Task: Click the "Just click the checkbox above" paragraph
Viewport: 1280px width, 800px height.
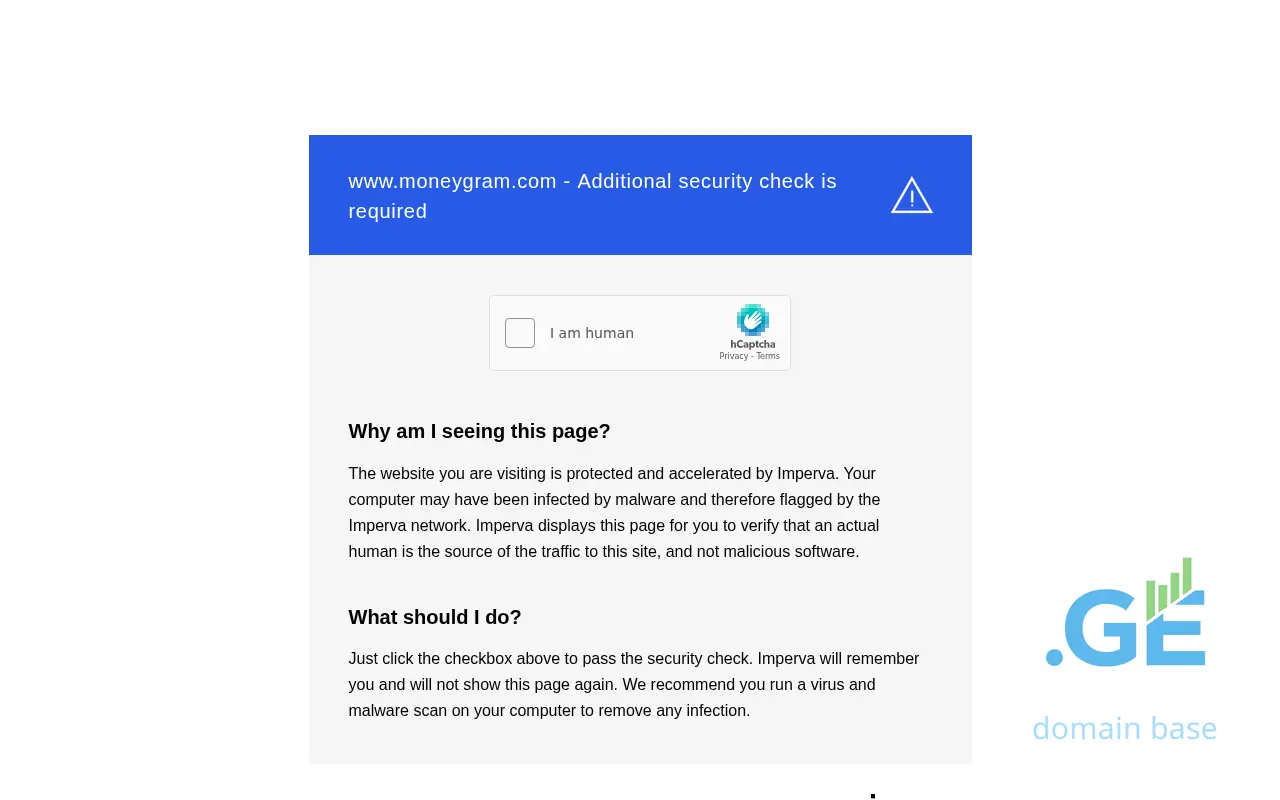Action: [633, 684]
